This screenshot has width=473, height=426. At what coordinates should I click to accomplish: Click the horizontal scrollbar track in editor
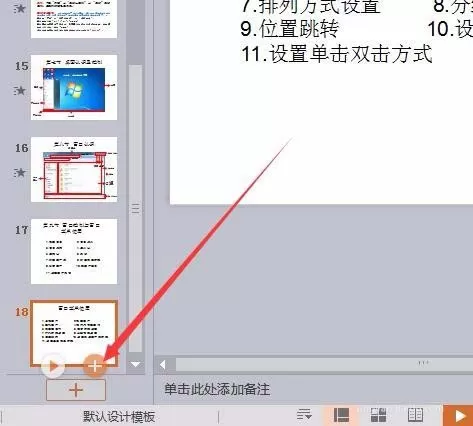click(323, 365)
